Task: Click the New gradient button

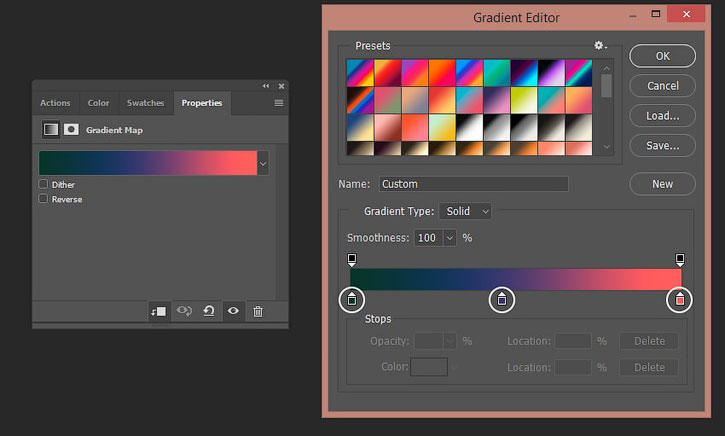Action: tap(662, 184)
